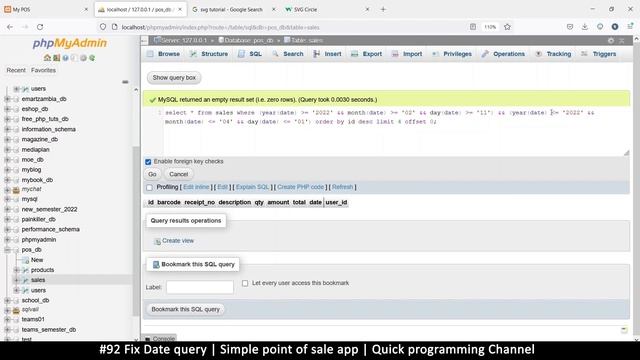Viewport: 640px width, 360px height.
Task: Open the Favorites tables list
Action: (43, 70)
